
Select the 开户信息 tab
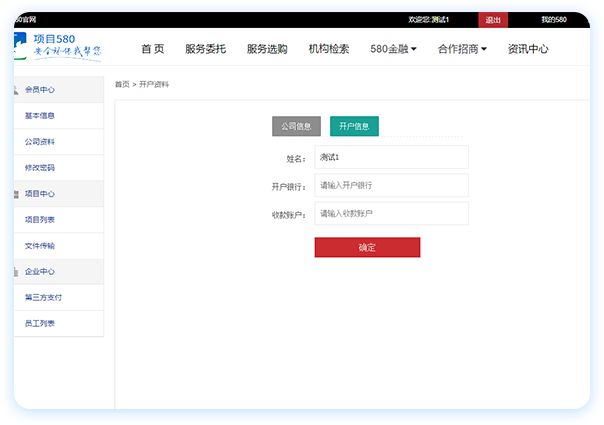(x=354, y=126)
